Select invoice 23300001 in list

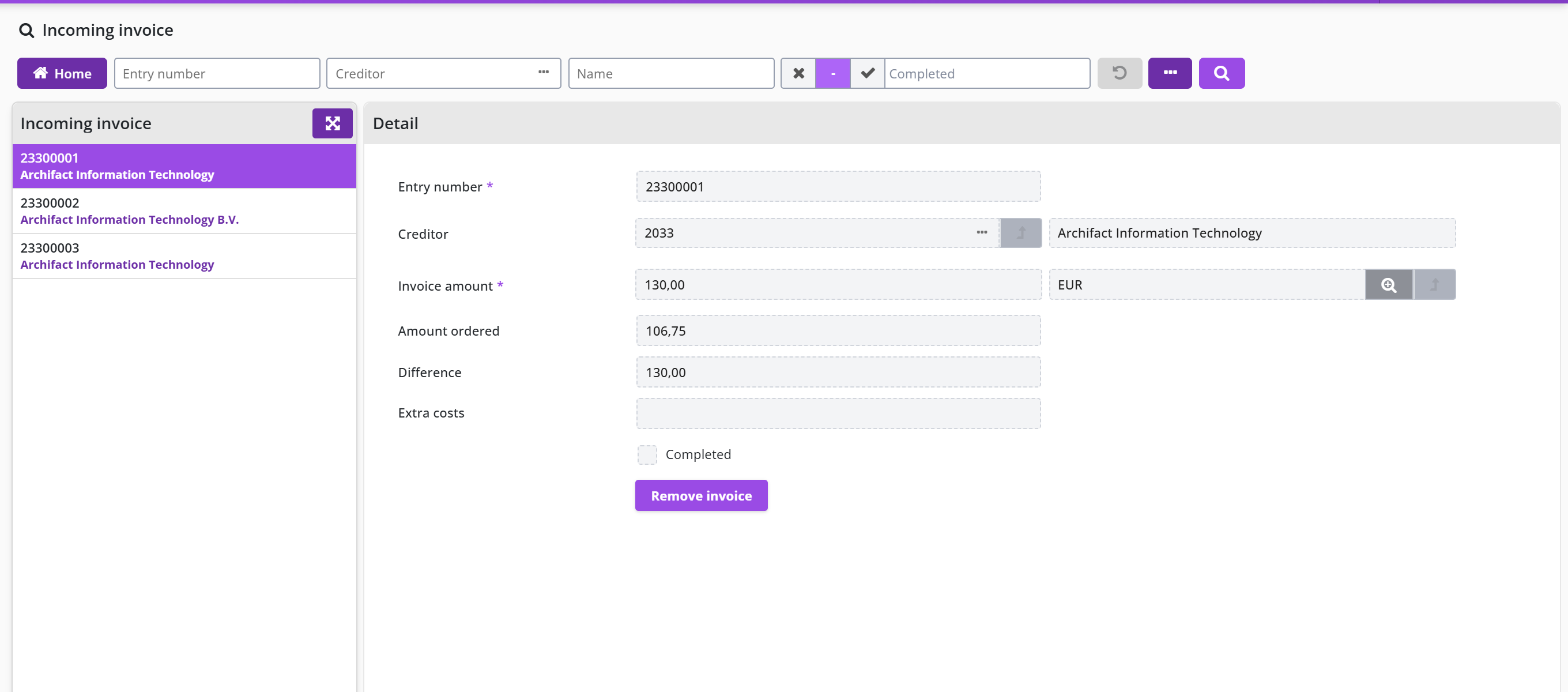tap(184, 166)
